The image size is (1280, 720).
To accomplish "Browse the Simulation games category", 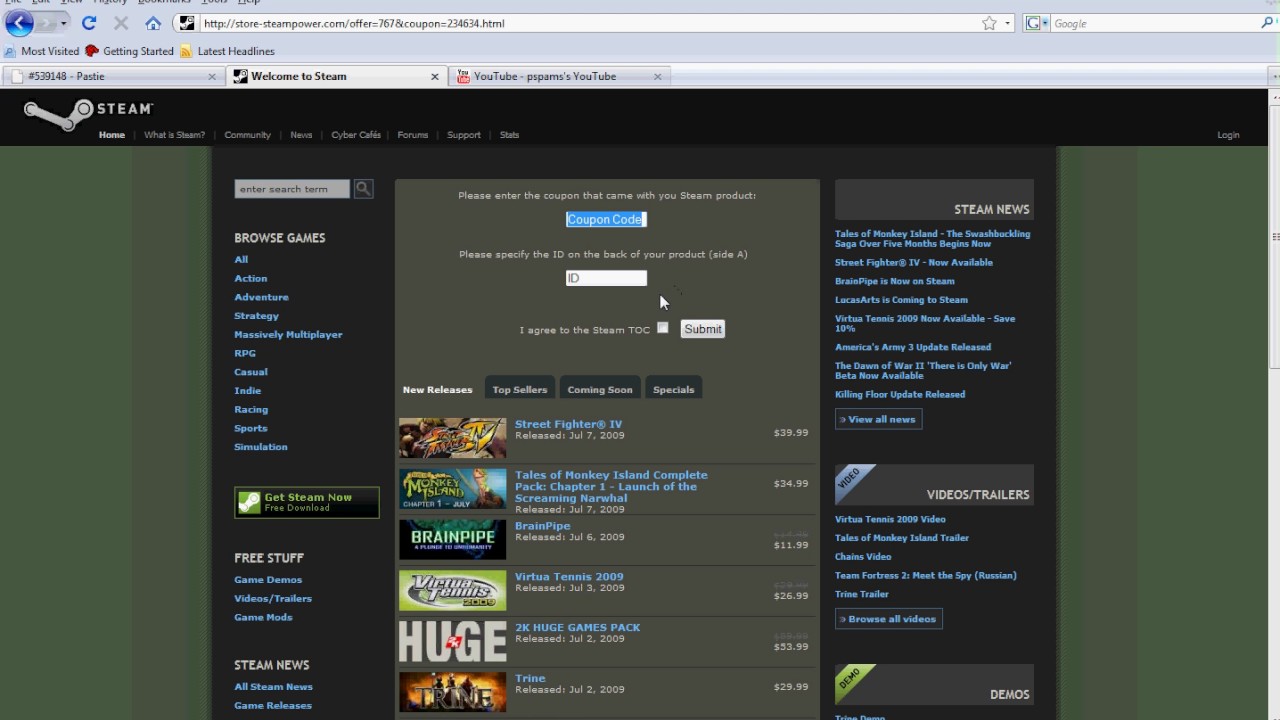I will [x=260, y=446].
